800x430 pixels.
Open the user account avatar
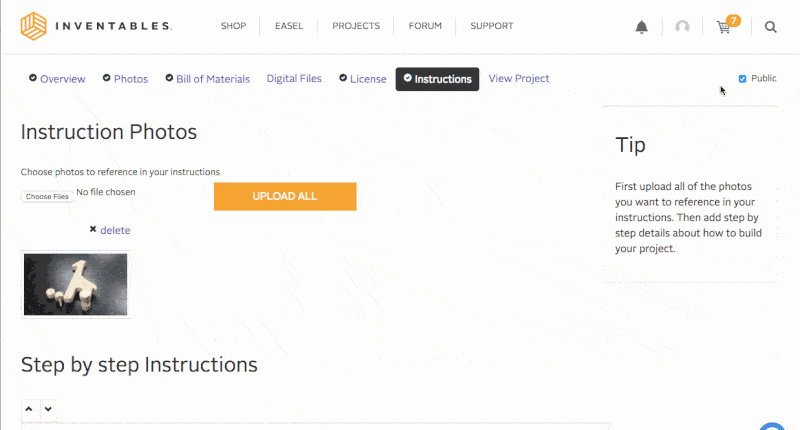[682, 27]
